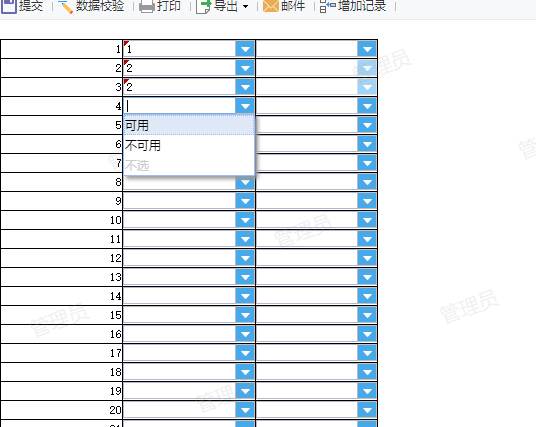This screenshot has width=536, height=427.
Task: Open row 18 first-column dropdown arrow
Action: tap(245, 372)
